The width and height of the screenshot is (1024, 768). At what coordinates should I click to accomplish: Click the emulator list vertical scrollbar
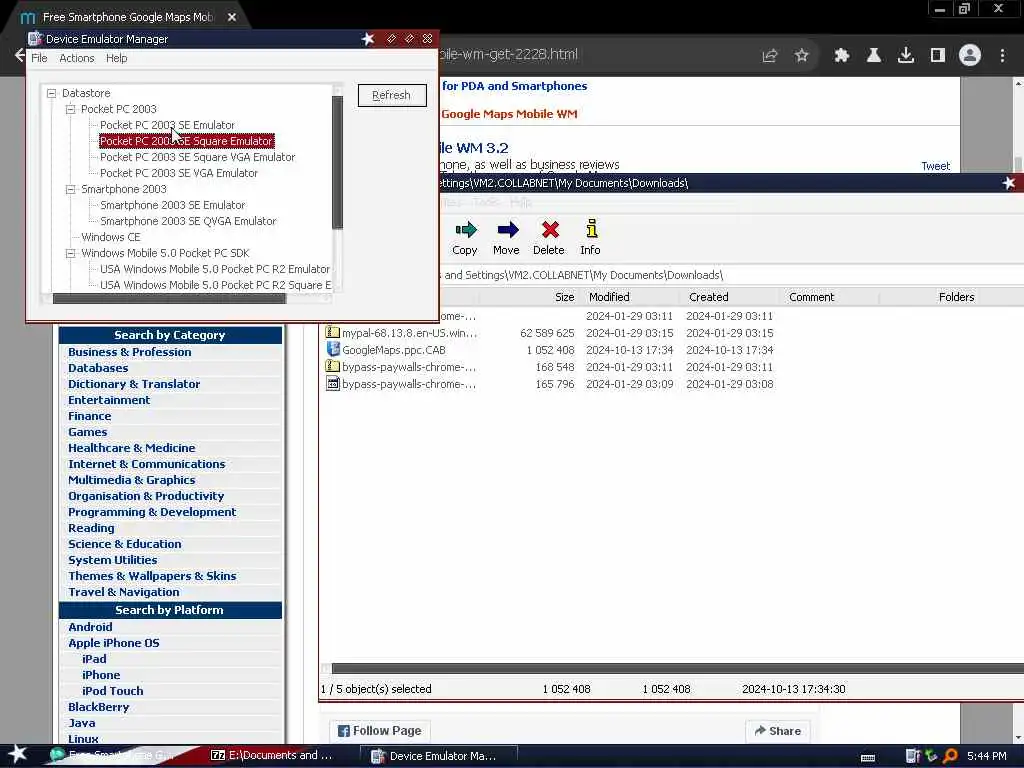pyautogui.click(x=338, y=162)
